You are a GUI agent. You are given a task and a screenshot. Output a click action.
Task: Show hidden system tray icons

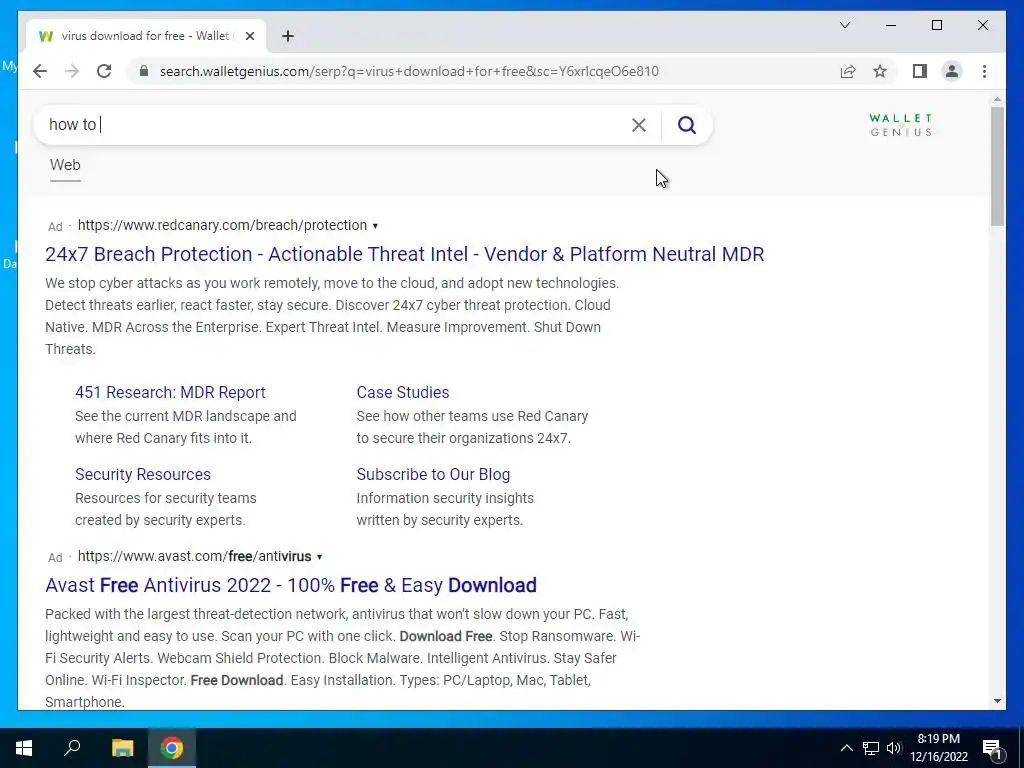(846, 748)
